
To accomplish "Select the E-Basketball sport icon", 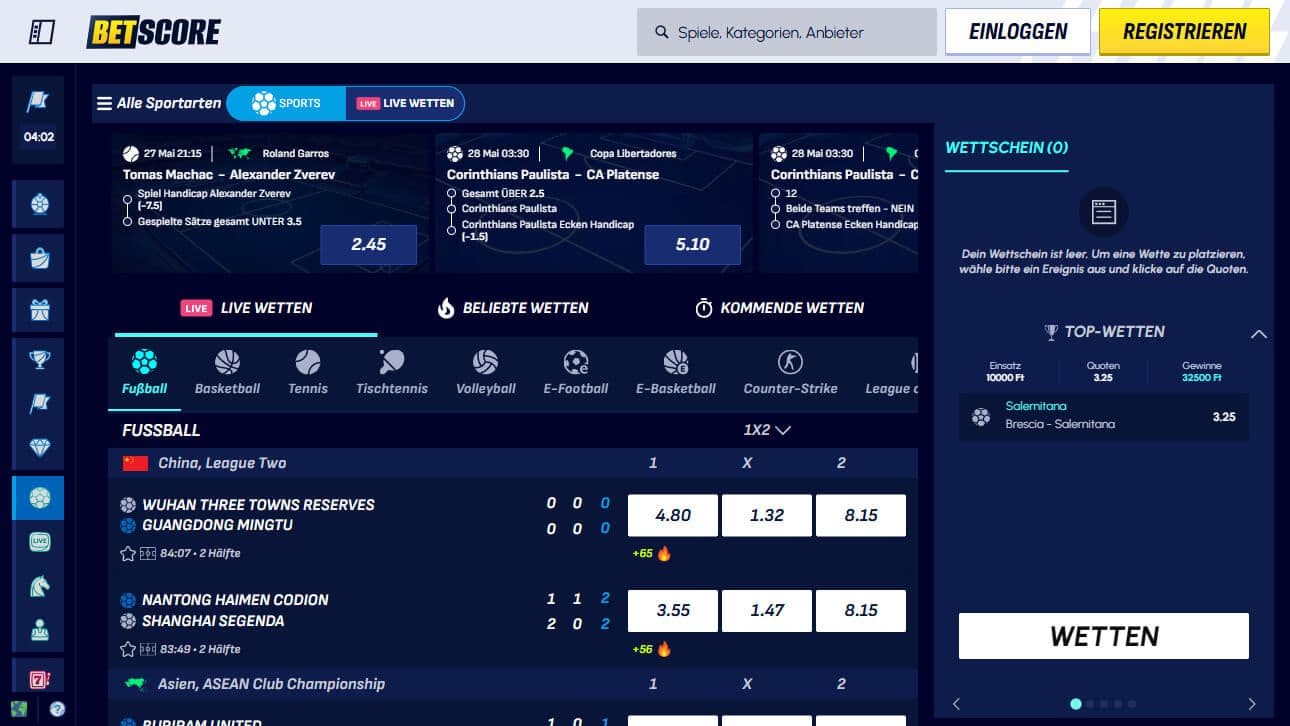I will tap(676, 372).
